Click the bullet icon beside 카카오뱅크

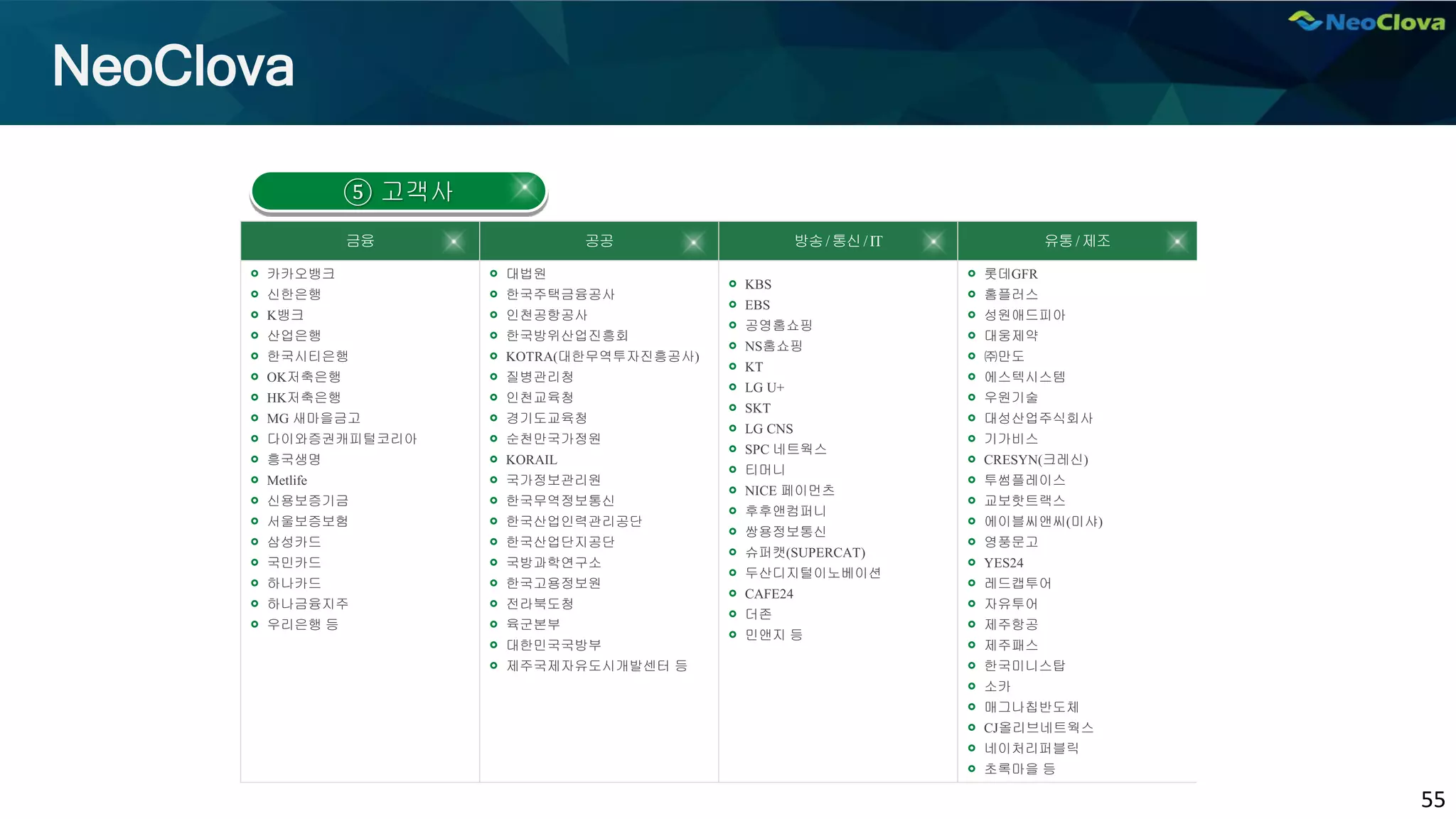coord(255,274)
